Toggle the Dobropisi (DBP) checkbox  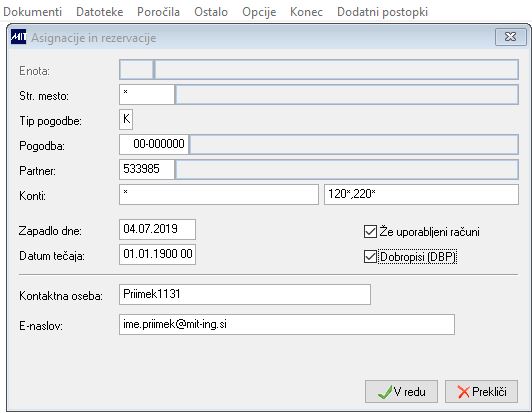[370, 257]
